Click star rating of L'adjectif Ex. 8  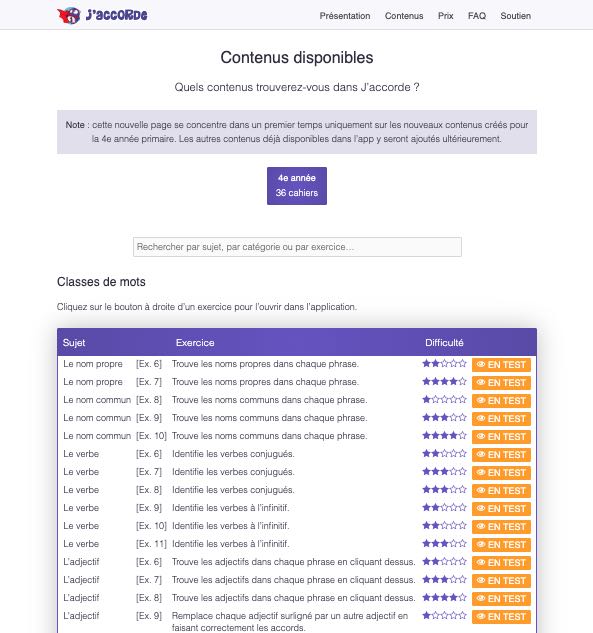pos(444,597)
